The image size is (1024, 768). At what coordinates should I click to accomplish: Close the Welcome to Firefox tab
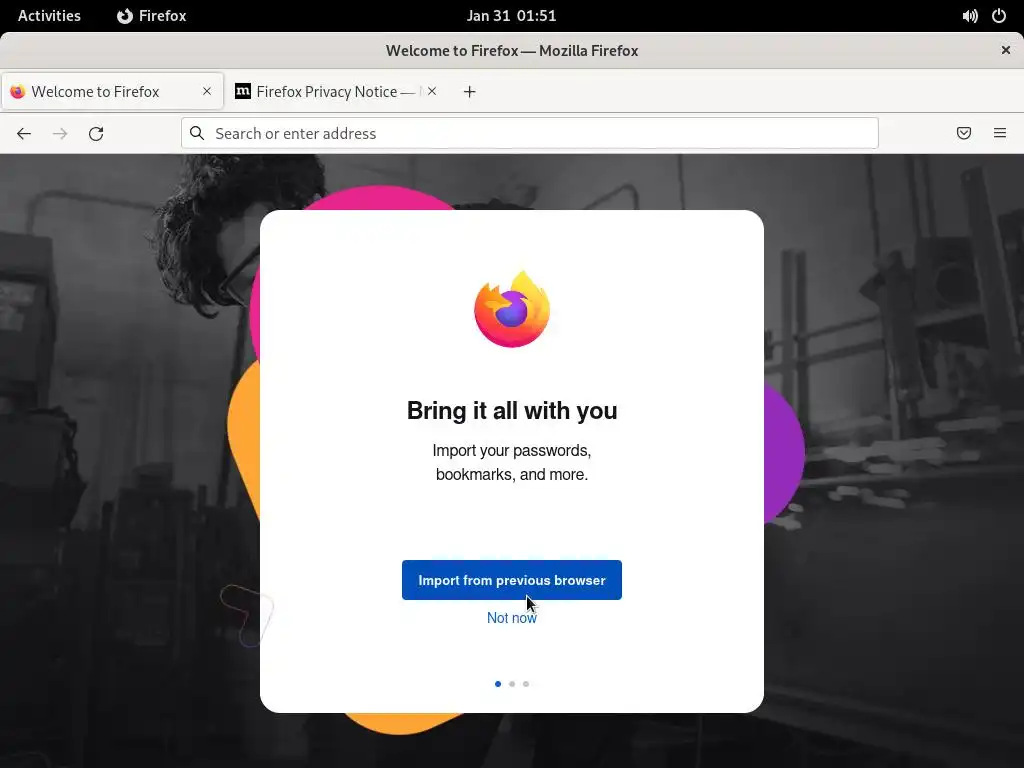[207, 91]
